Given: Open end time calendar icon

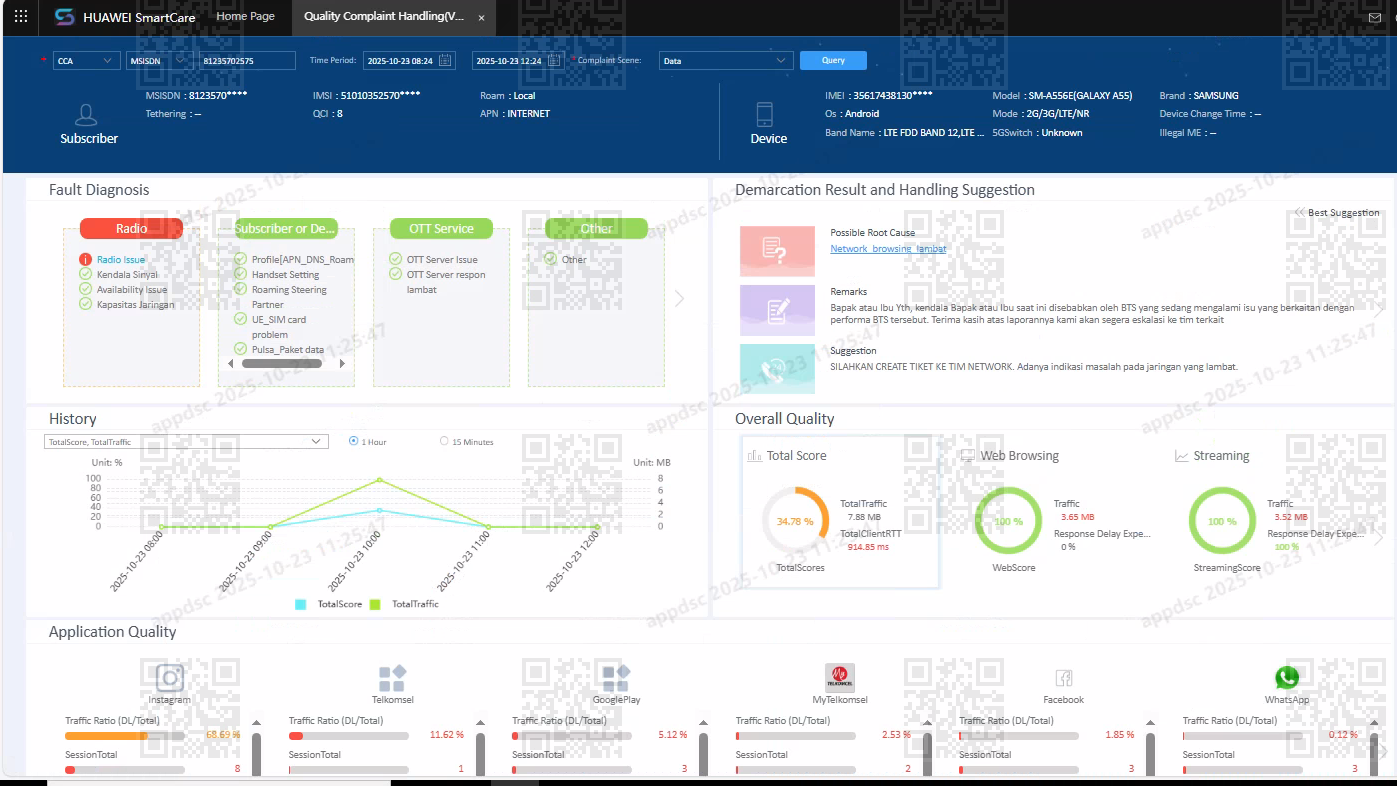Looking at the screenshot, I should 554,60.
